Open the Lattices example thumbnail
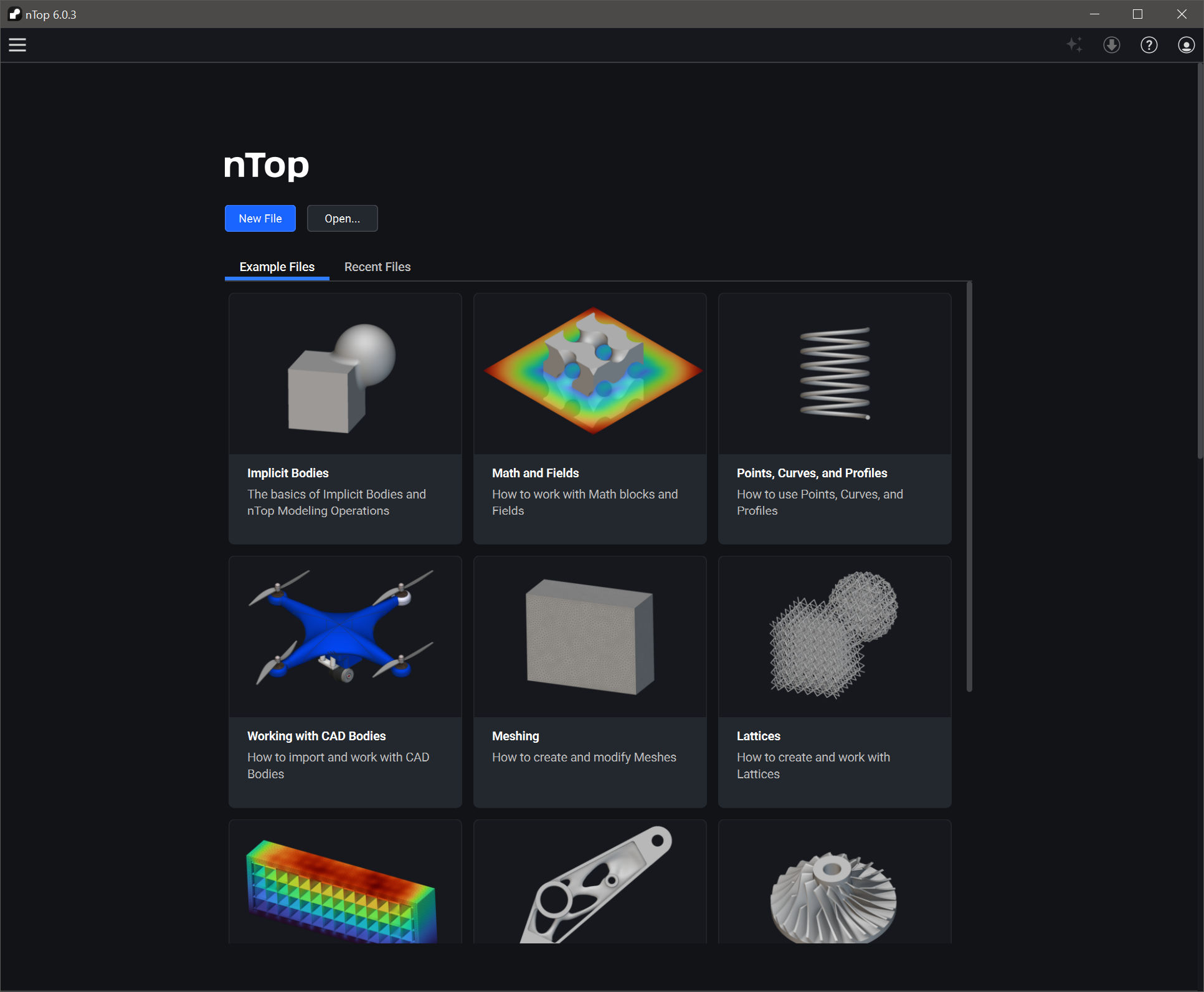 click(x=835, y=637)
